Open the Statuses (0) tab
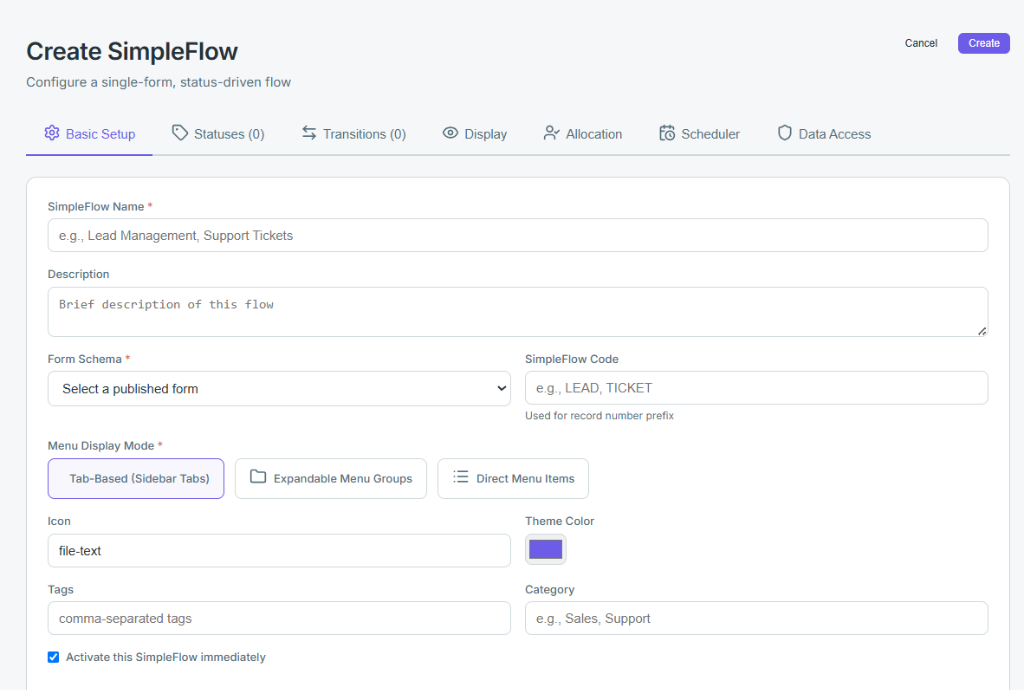This screenshot has height=690, width=1024. 218,134
